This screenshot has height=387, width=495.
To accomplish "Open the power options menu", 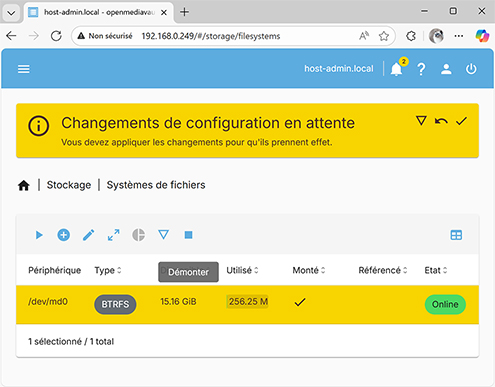I will pos(471,69).
